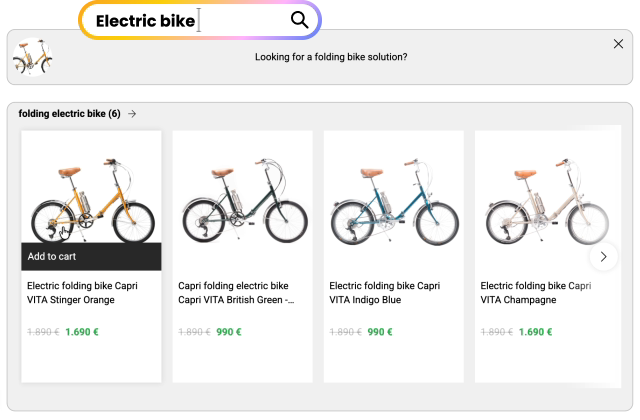The height and width of the screenshot is (420, 640).
Task: Click crossed-out 1.890 € on Indigo Blue card
Action: point(345,332)
